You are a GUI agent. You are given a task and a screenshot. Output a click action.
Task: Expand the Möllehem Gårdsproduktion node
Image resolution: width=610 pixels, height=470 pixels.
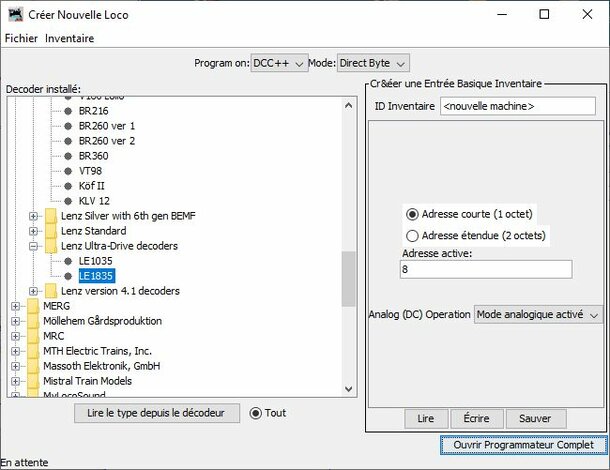[15, 321]
